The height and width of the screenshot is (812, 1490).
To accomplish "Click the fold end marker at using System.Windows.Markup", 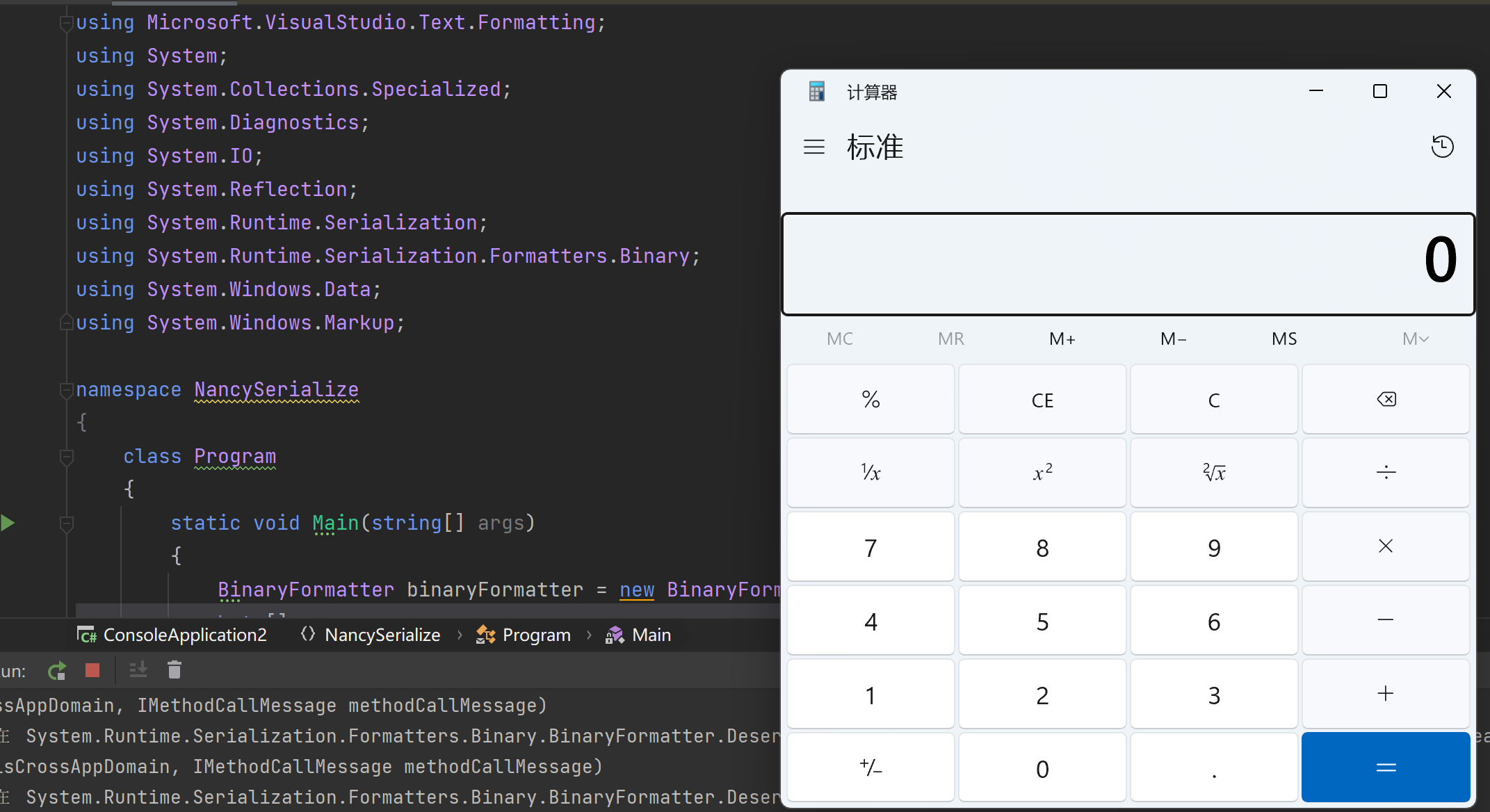I will (67, 323).
